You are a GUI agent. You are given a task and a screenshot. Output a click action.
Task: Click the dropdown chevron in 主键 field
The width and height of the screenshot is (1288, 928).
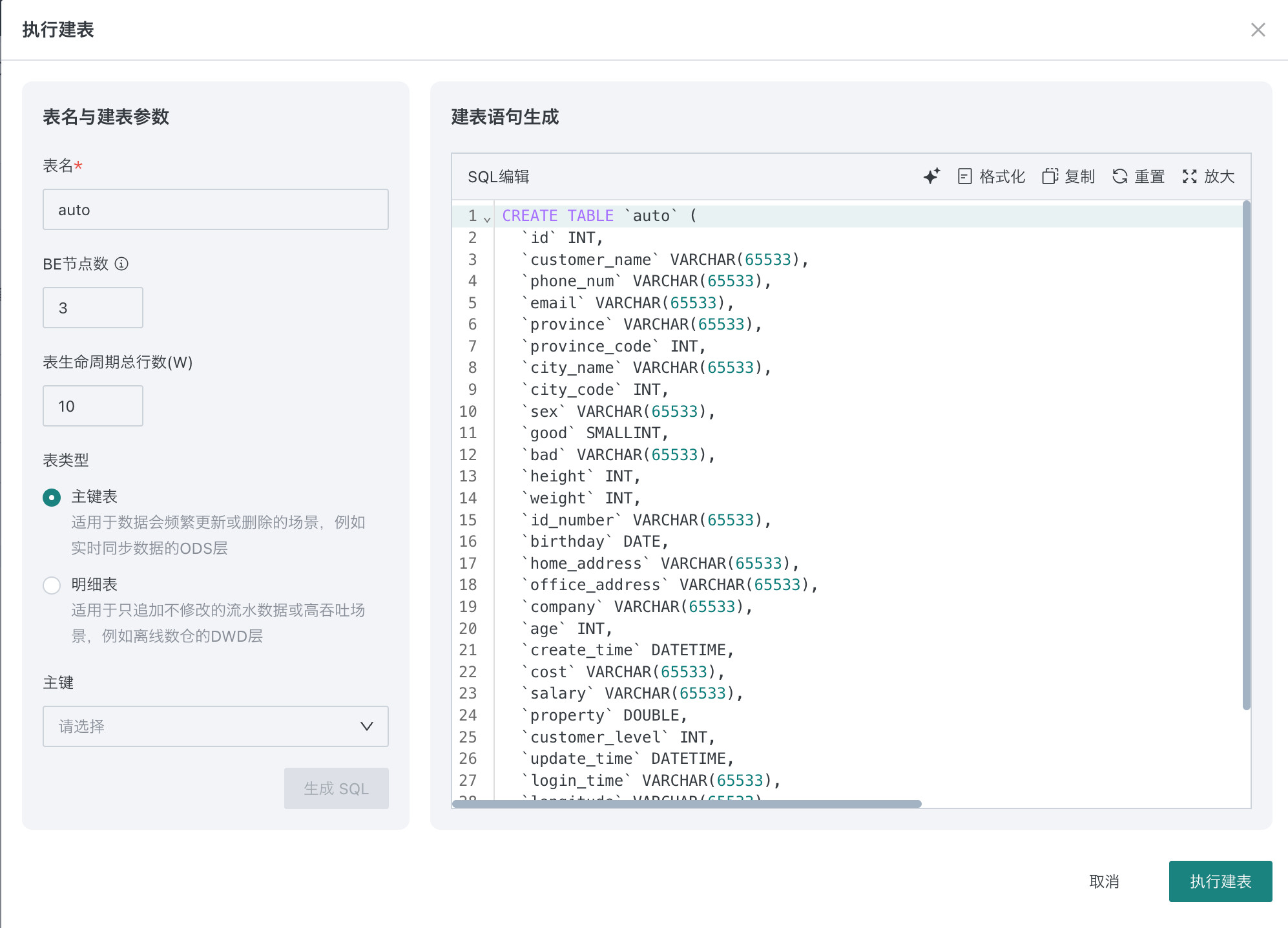tap(366, 726)
